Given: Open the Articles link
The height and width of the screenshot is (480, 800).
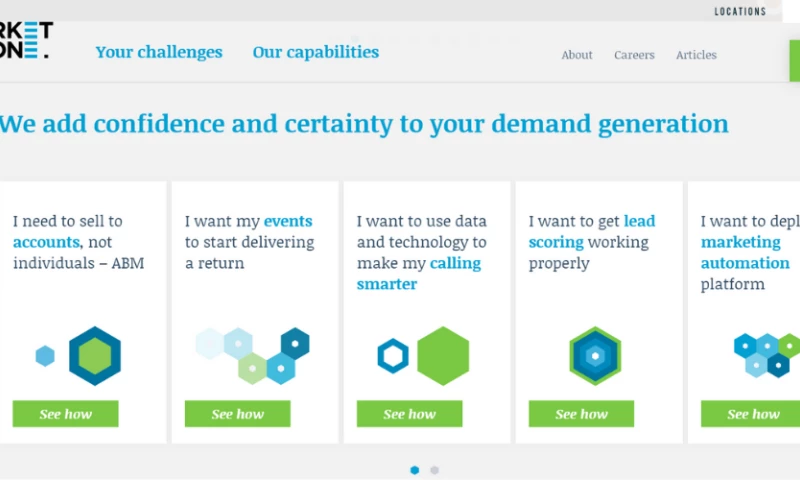Looking at the screenshot, I should coord(696,55).
